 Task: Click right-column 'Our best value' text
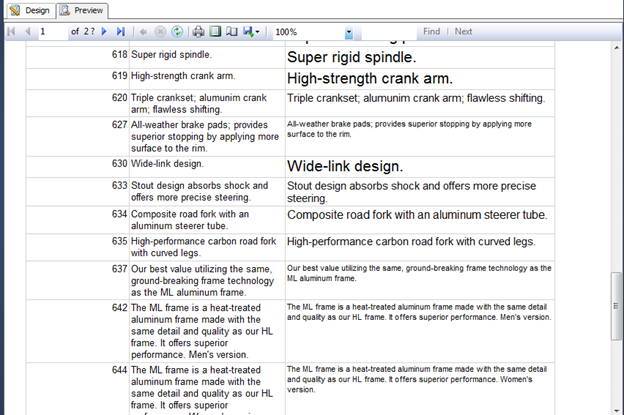coord(419,273)
